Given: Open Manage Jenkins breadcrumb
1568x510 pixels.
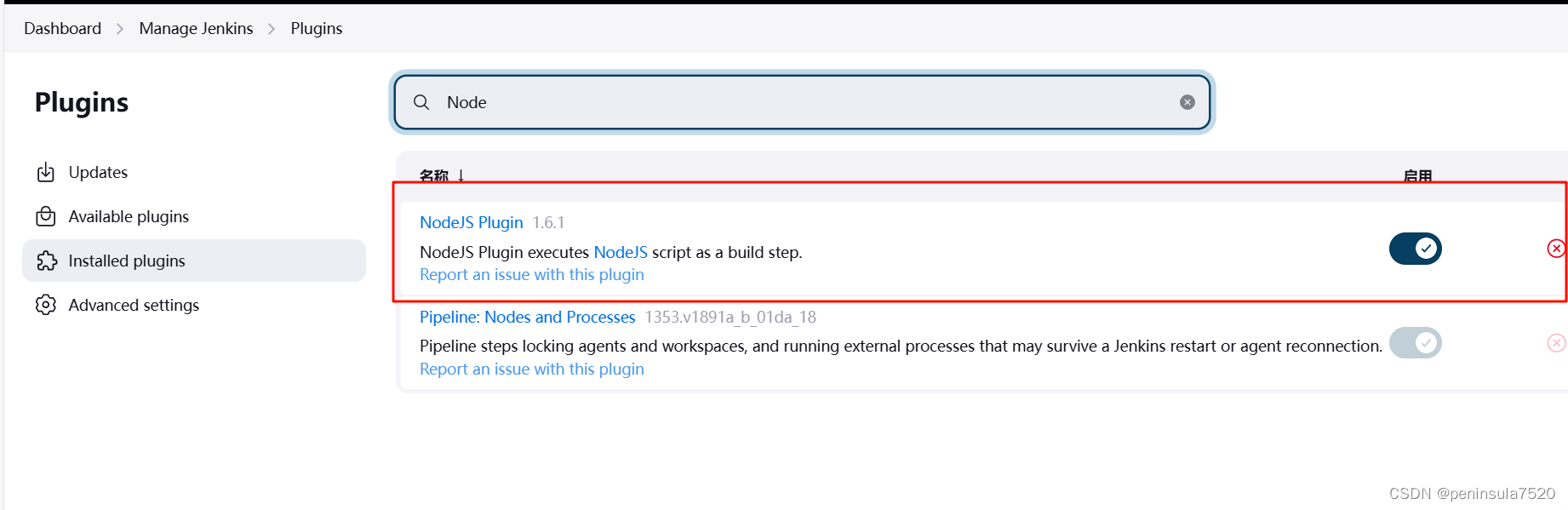Looking at the screenshot, I should (x=196, y=29).
